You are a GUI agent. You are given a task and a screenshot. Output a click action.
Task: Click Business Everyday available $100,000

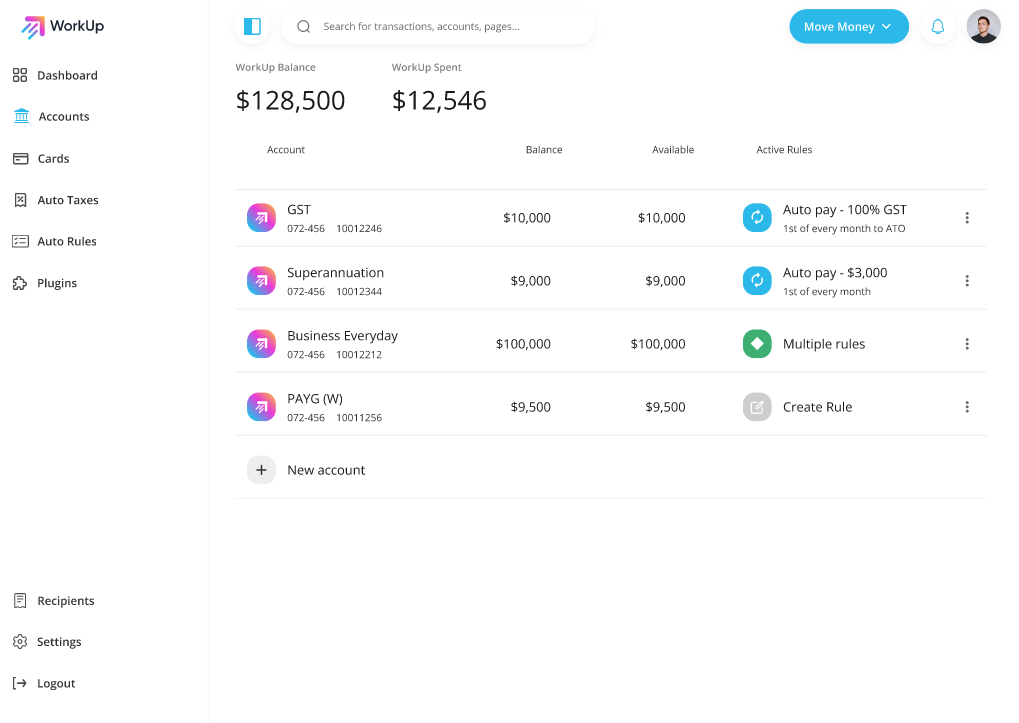[658, 344]
